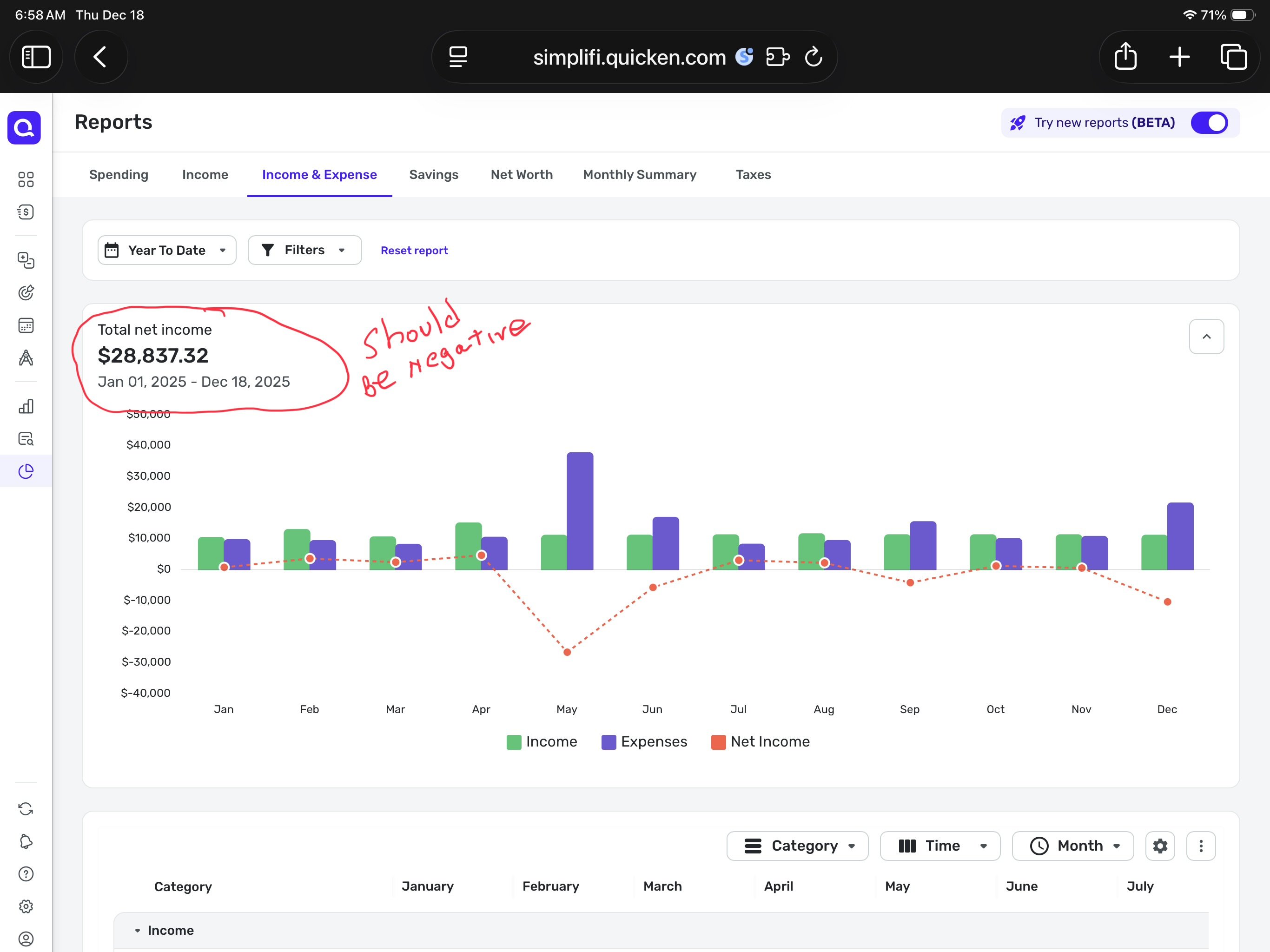The height and width of the screenshot is (952, 1270).
Task: Switch to the Net Worth tab
Action: [x=521, y=175]
